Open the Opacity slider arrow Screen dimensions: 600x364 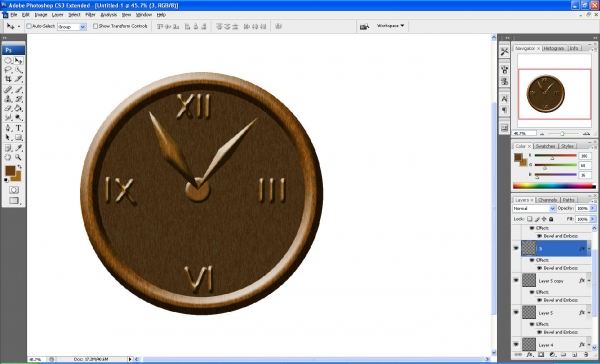593,208
